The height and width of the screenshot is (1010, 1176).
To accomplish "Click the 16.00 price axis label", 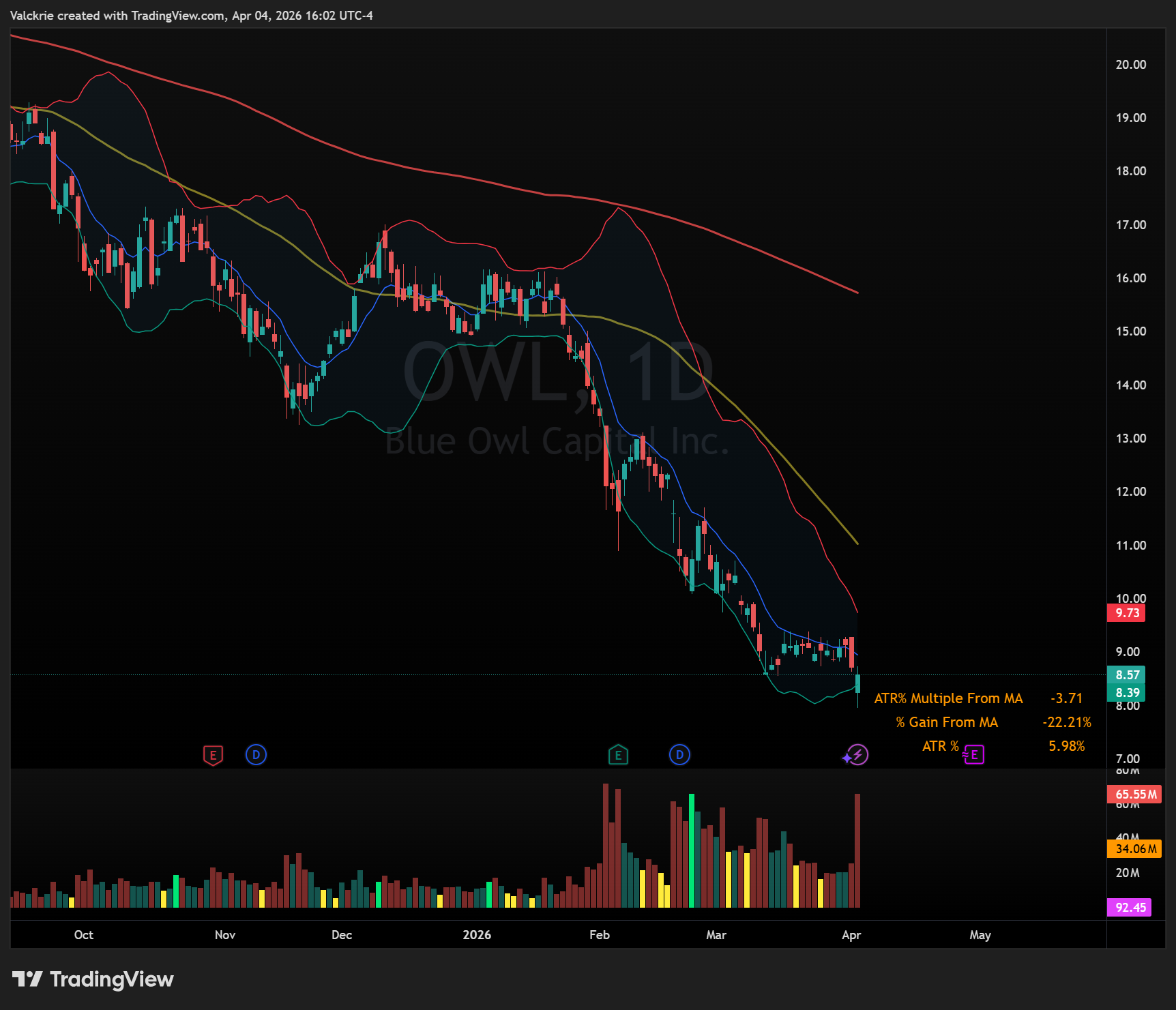I will (x=1131, y=278).
